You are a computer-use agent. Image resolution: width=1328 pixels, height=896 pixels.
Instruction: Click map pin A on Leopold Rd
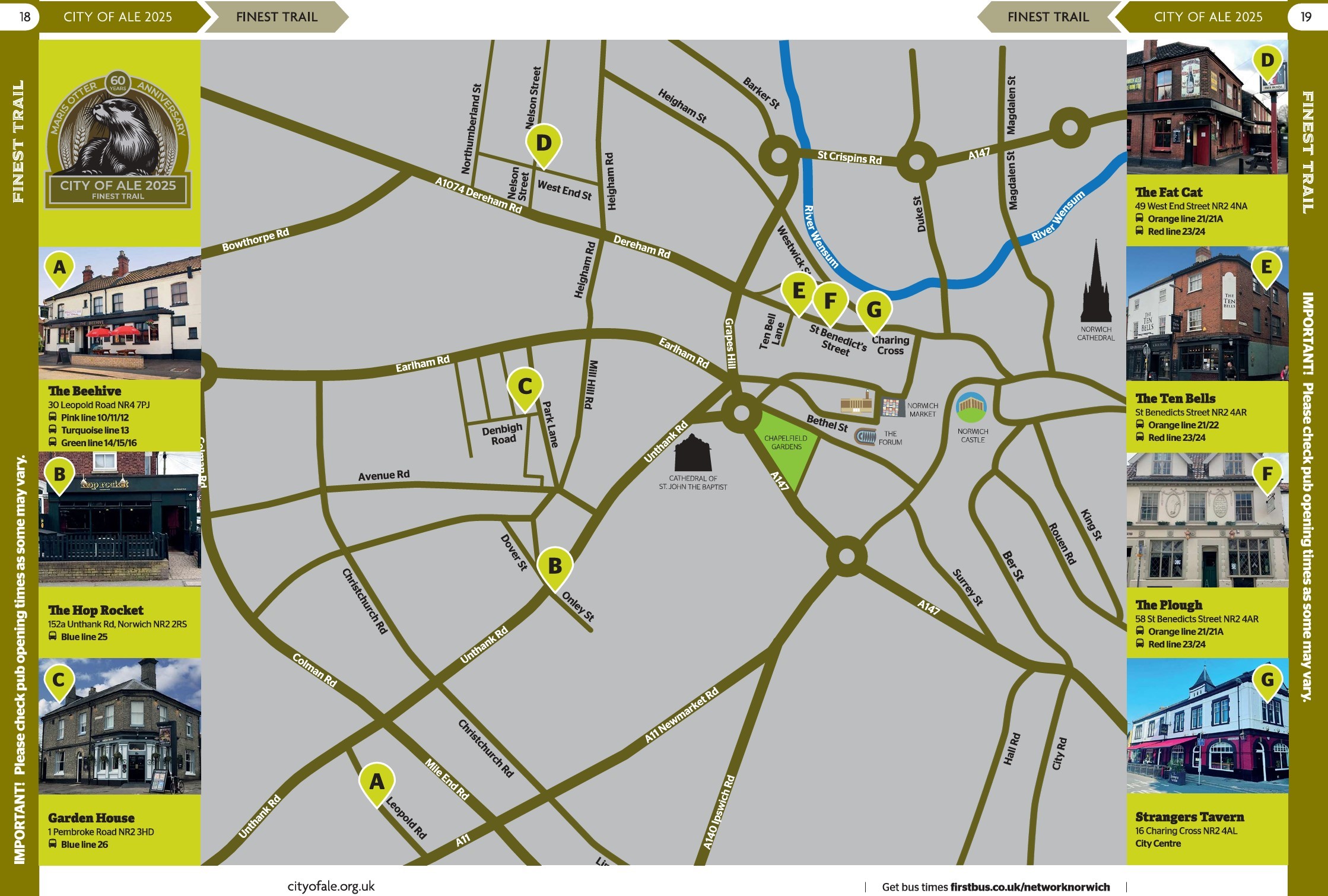(x=377, y=782)
